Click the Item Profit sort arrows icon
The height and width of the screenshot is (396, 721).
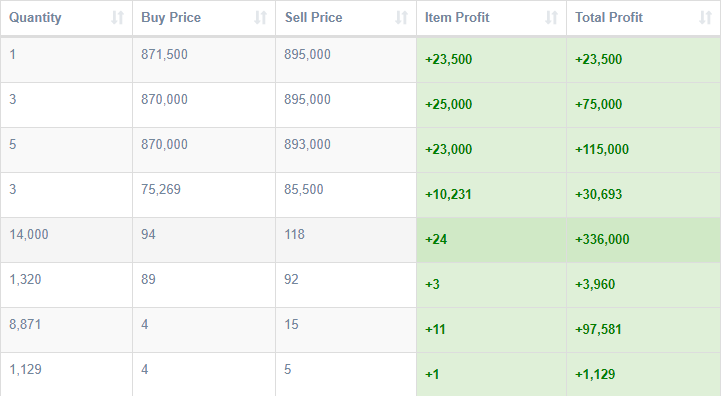(x=552, y=17)
